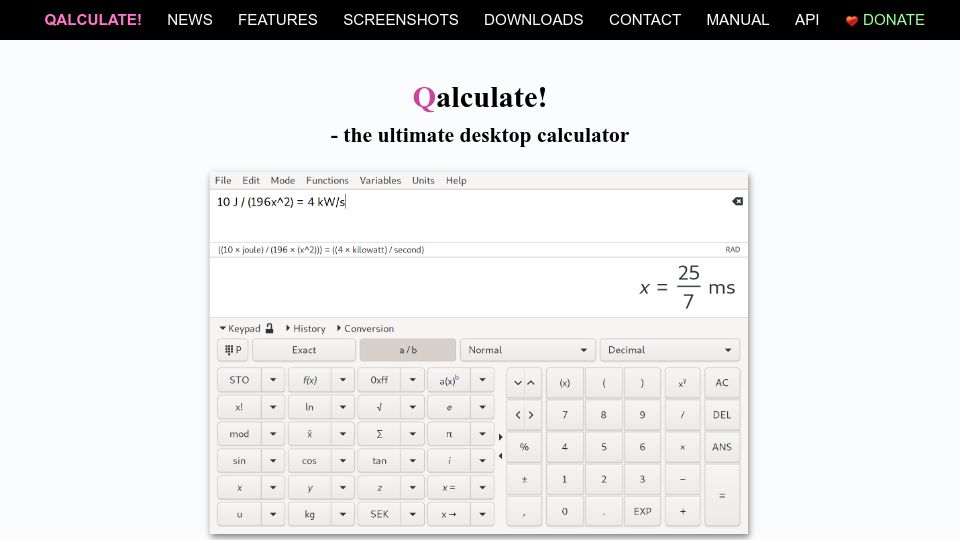Click the imaginary unit i button

[449, 461]
